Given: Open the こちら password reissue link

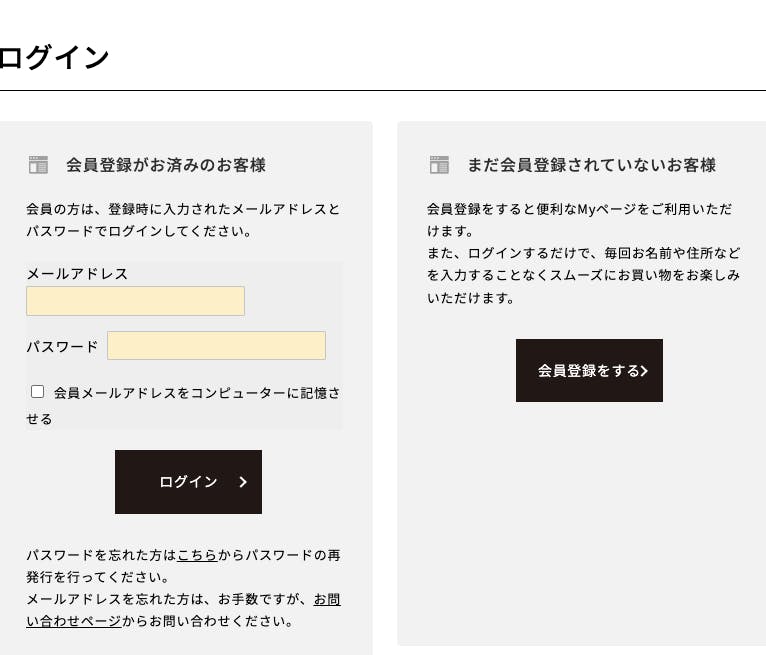Looking at the screenshot, I should click(197, 555).
